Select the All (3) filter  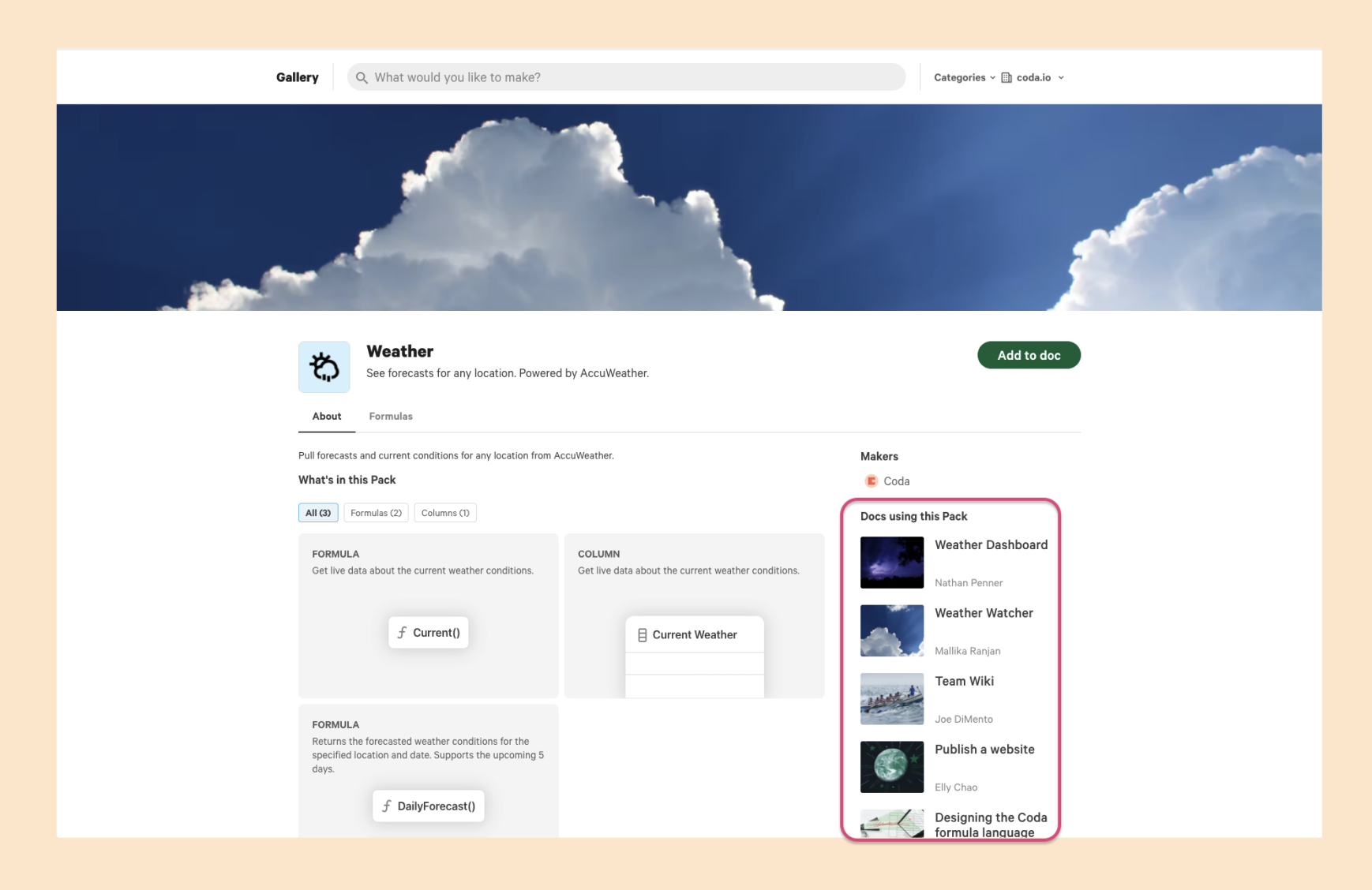[318, 513]
